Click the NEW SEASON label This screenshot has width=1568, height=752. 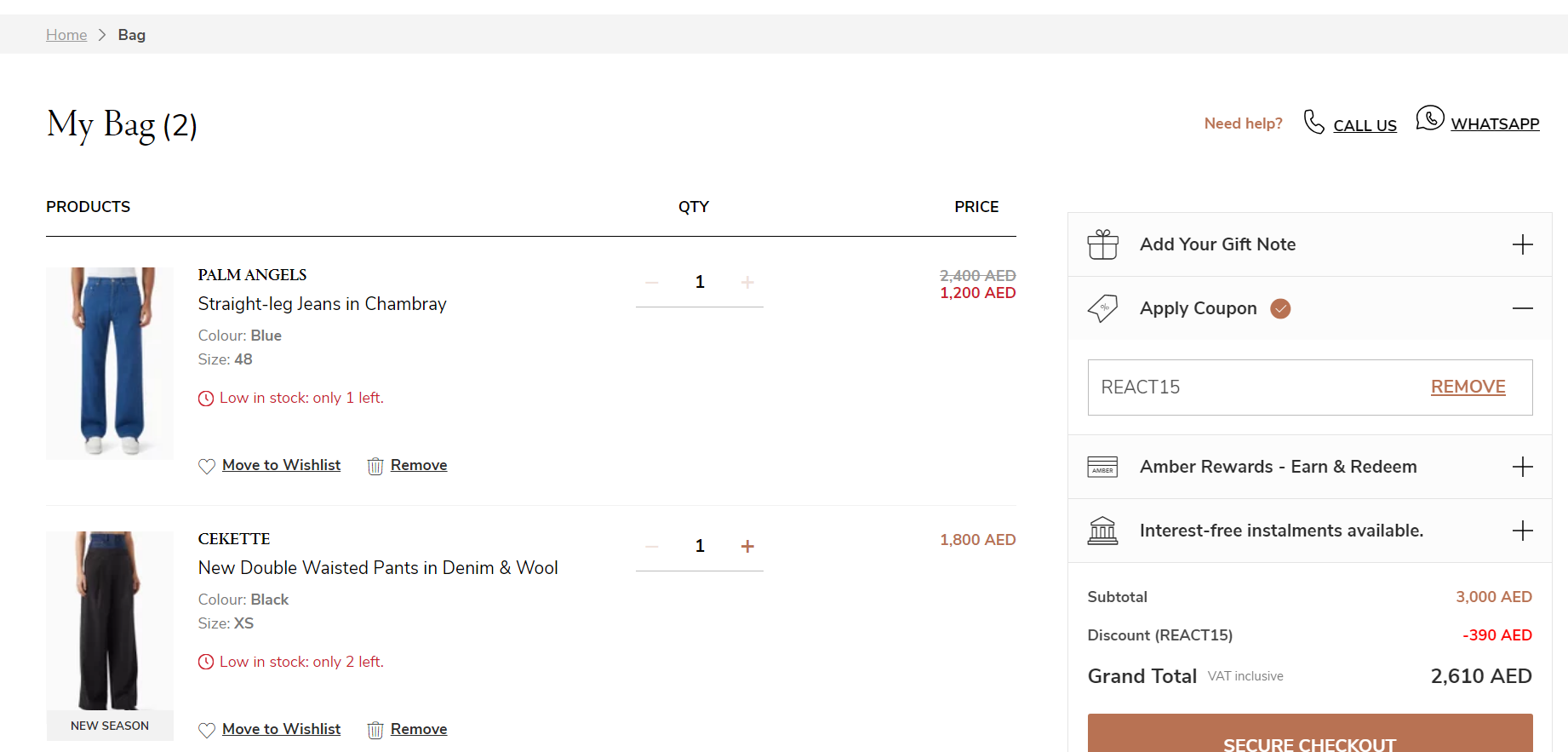click(x=110, y=726)
